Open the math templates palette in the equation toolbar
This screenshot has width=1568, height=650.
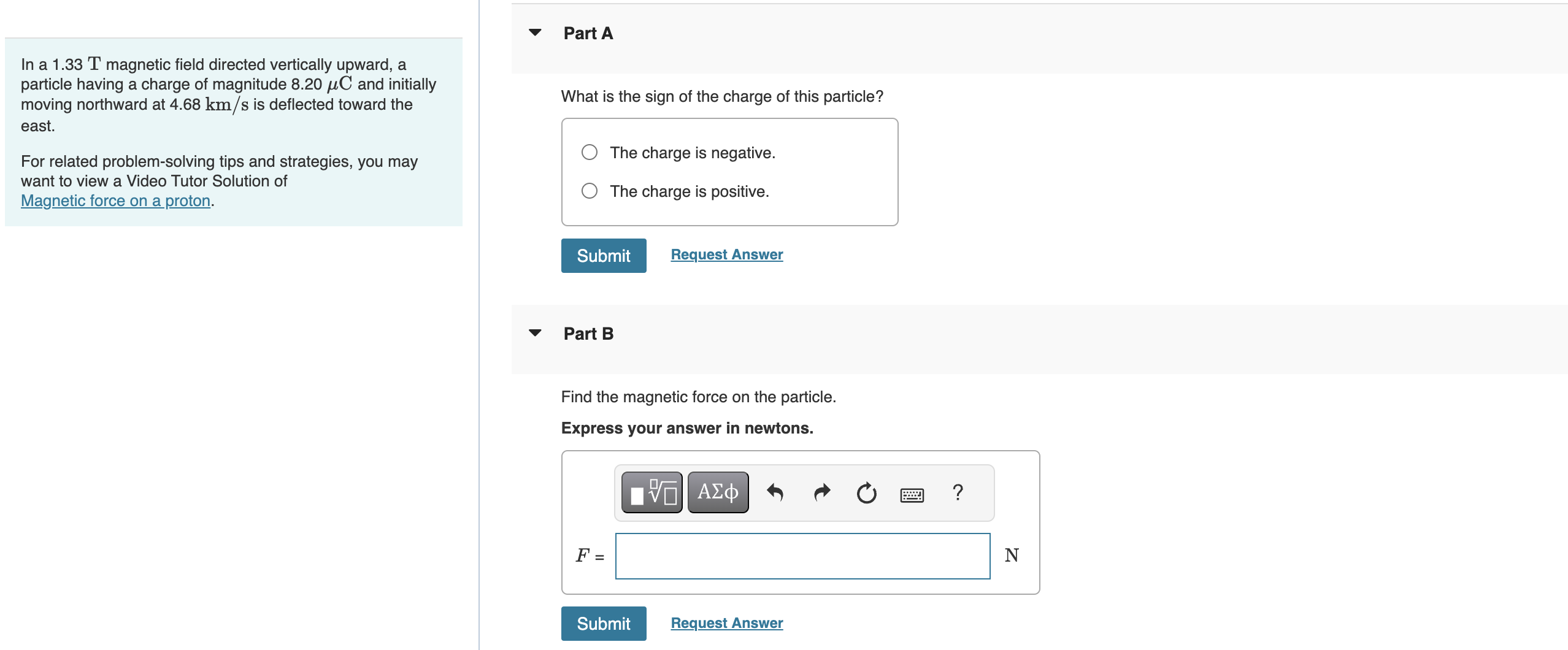[x=651, y=491]
